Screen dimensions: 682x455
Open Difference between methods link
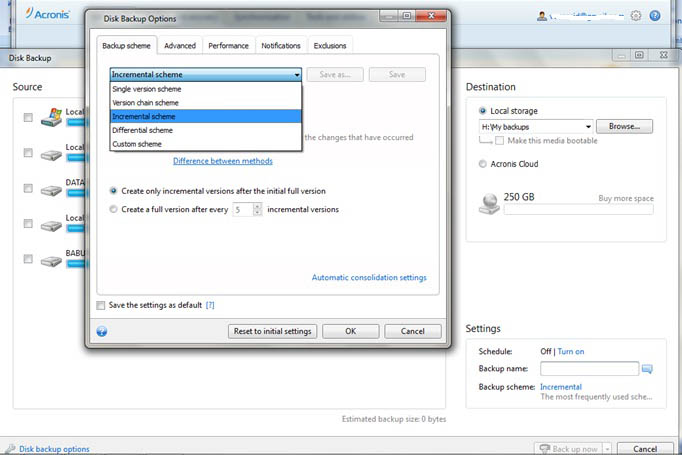tap(223, 161)
